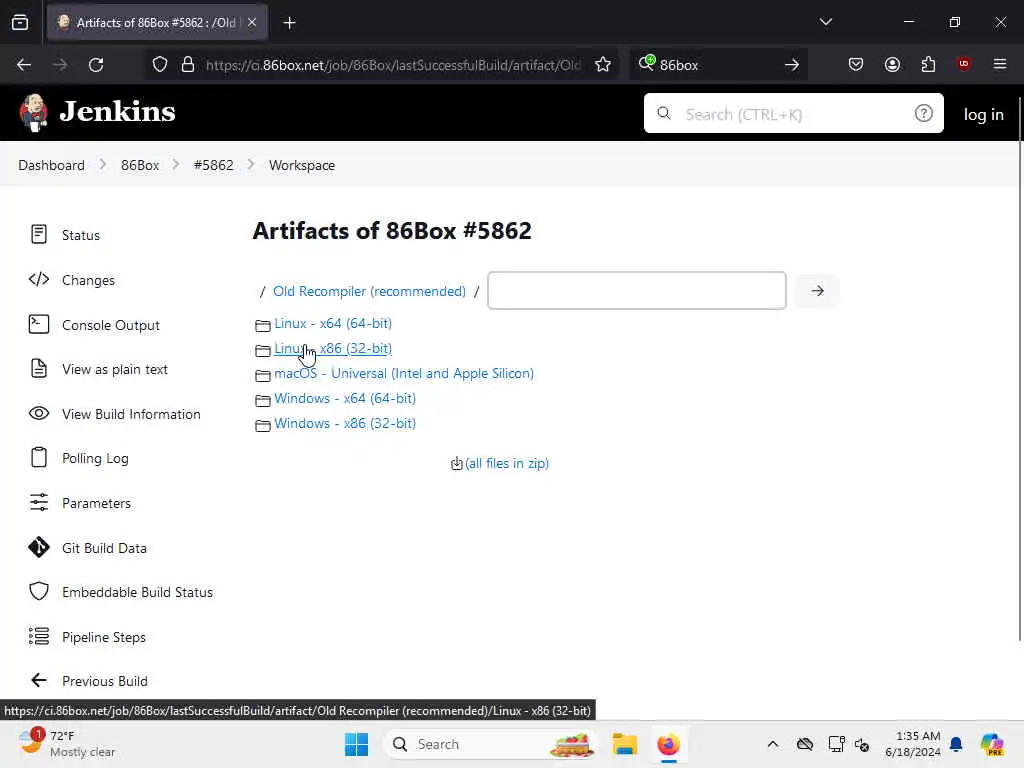The image size is (1024, 768).
Task: Submit the path with the arrow button
Action: (818, 291)
